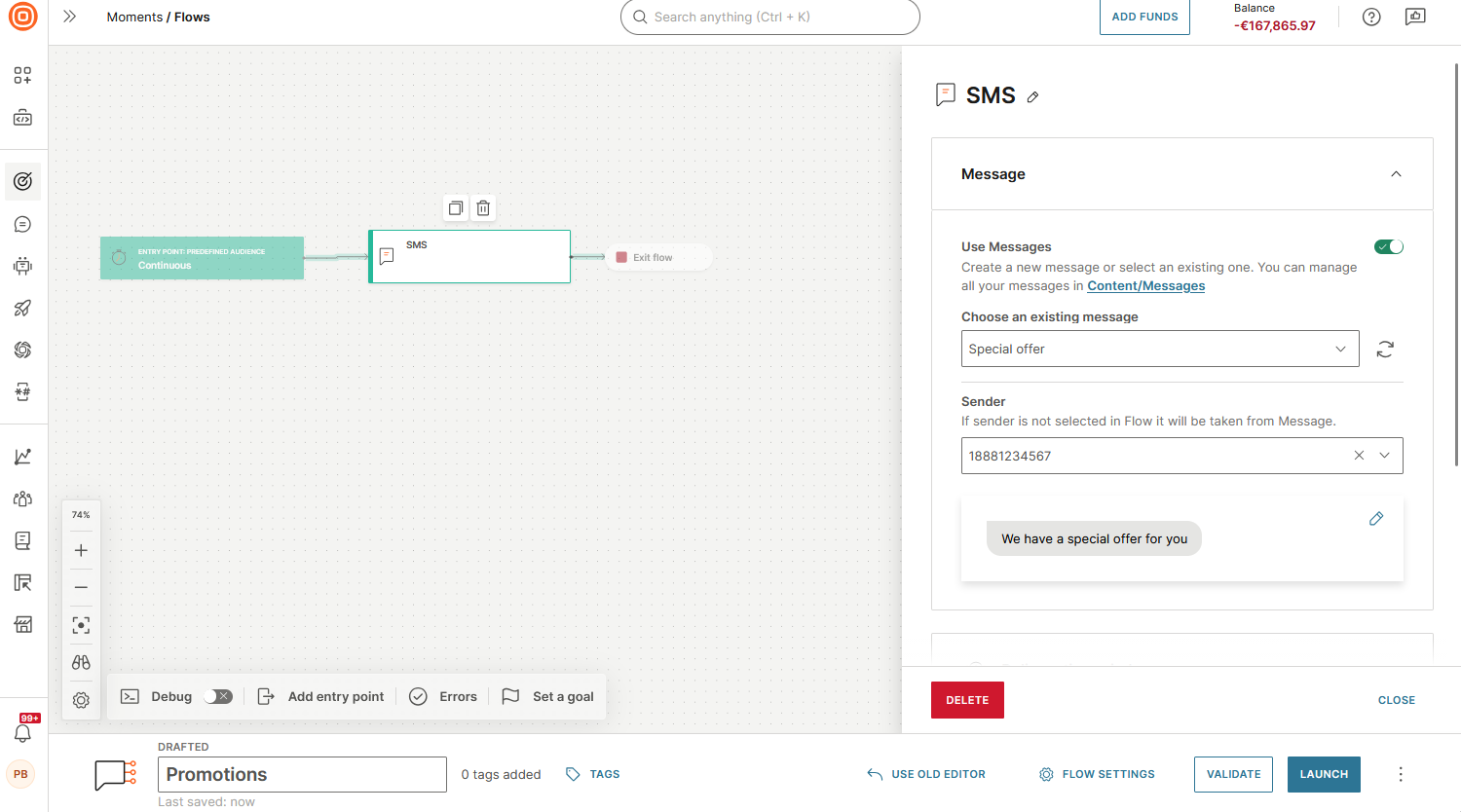Refresh the existing messages list
Screen dimensions: 1461x812
(1385, 349)
